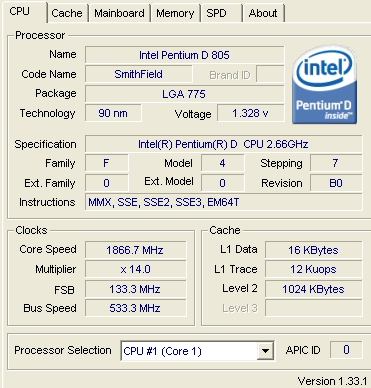371x388 pixels.
Task: Click the Voltage value 1.328 v
Action: (x=251, y=113)
